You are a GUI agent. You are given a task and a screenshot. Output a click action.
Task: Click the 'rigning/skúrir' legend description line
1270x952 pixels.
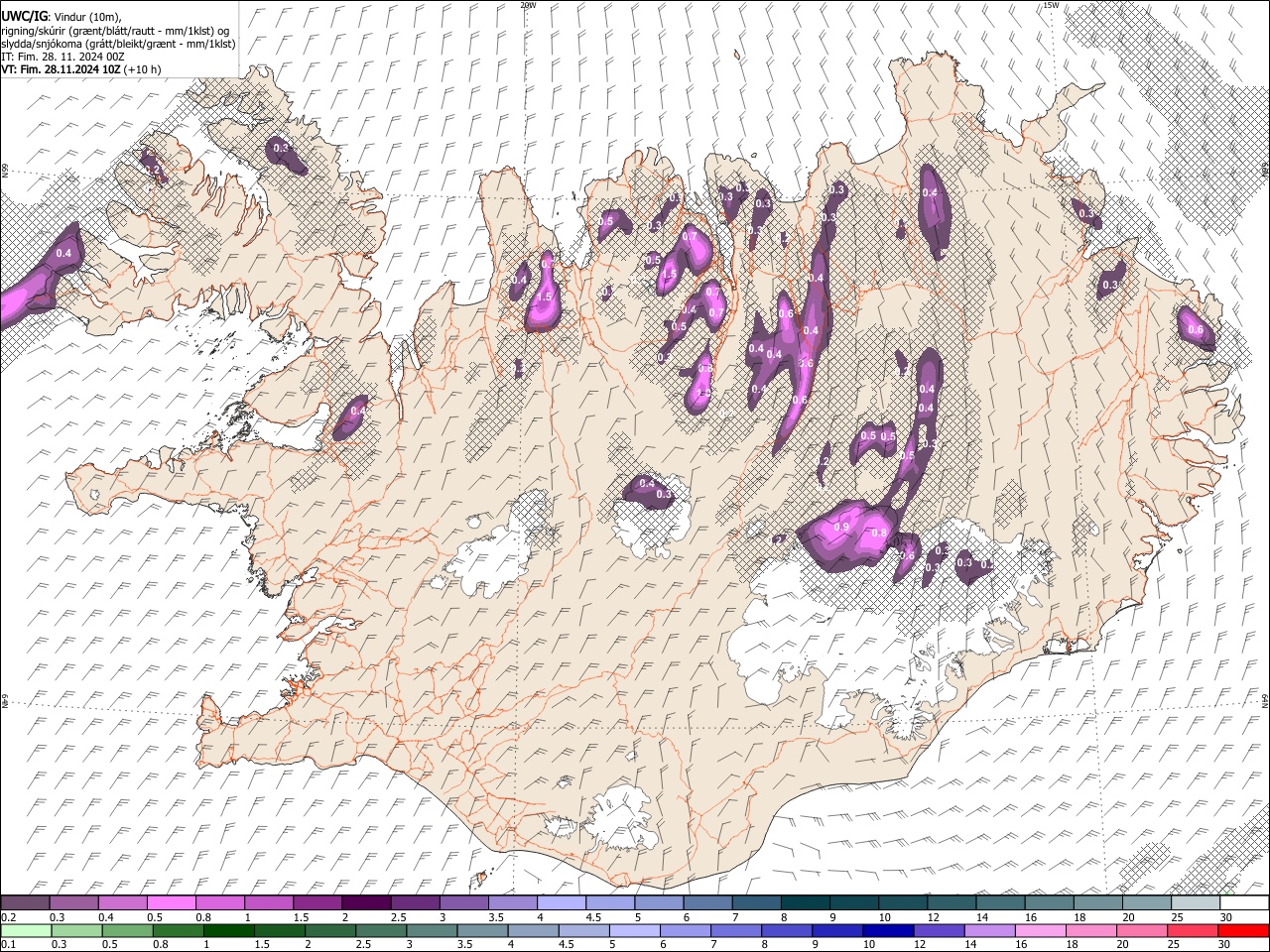coord(115,31)
